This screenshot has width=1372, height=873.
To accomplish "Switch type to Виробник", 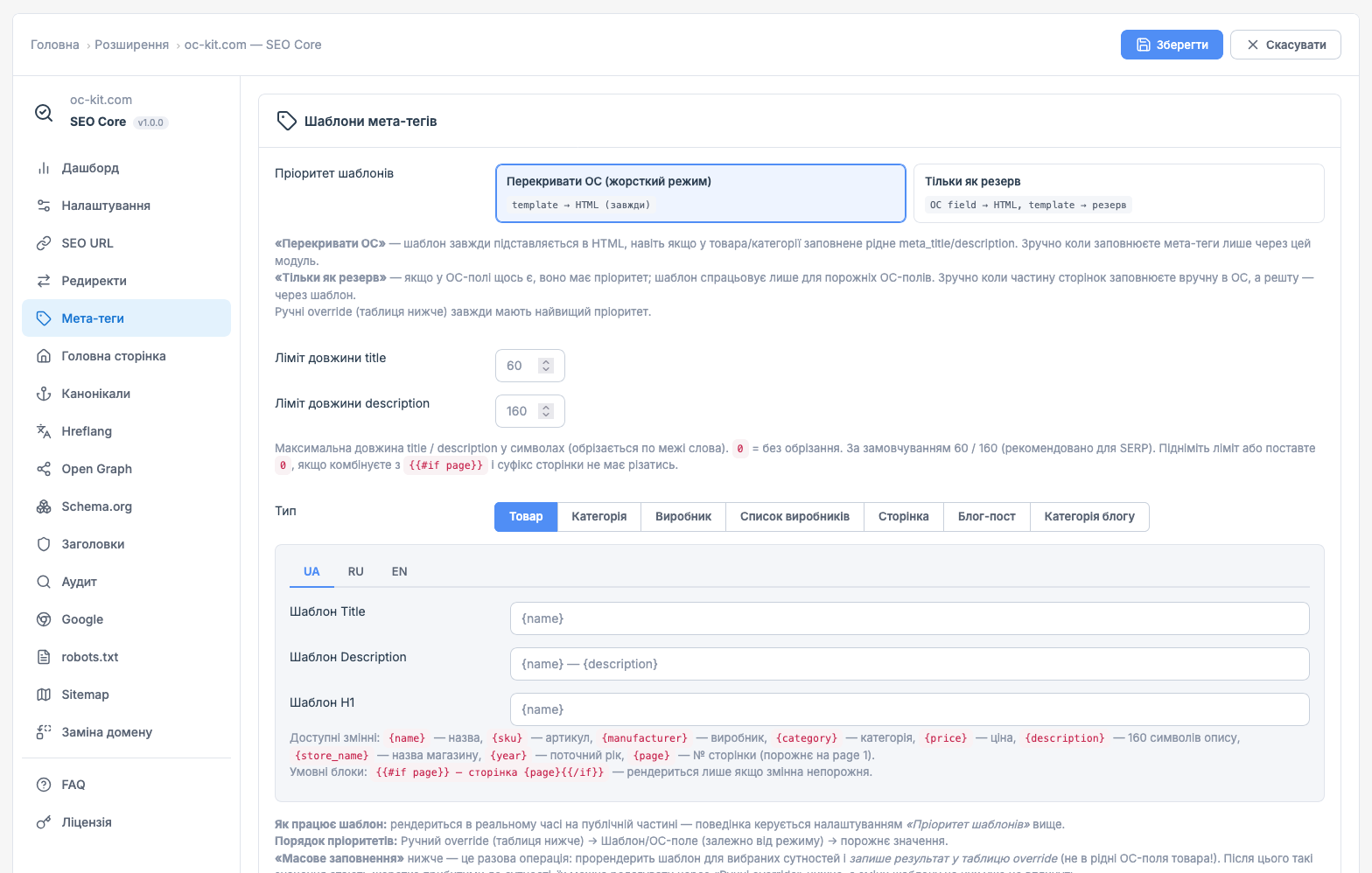I will pos(683,517).
